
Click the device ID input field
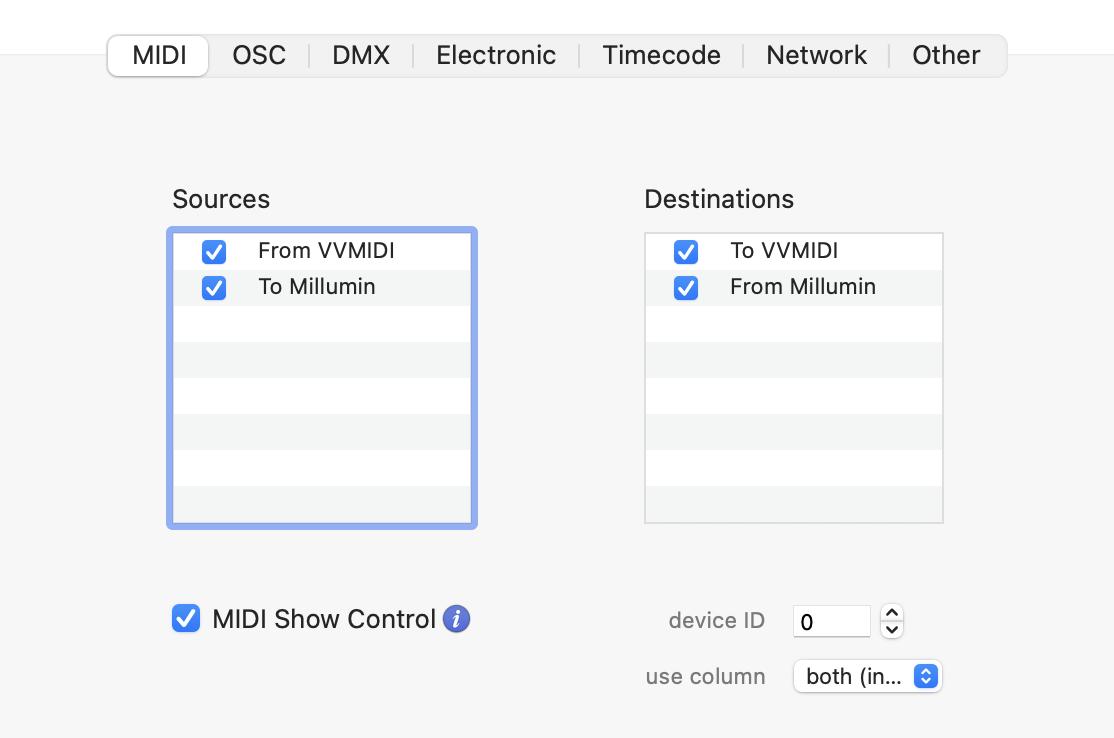point(831,621)
